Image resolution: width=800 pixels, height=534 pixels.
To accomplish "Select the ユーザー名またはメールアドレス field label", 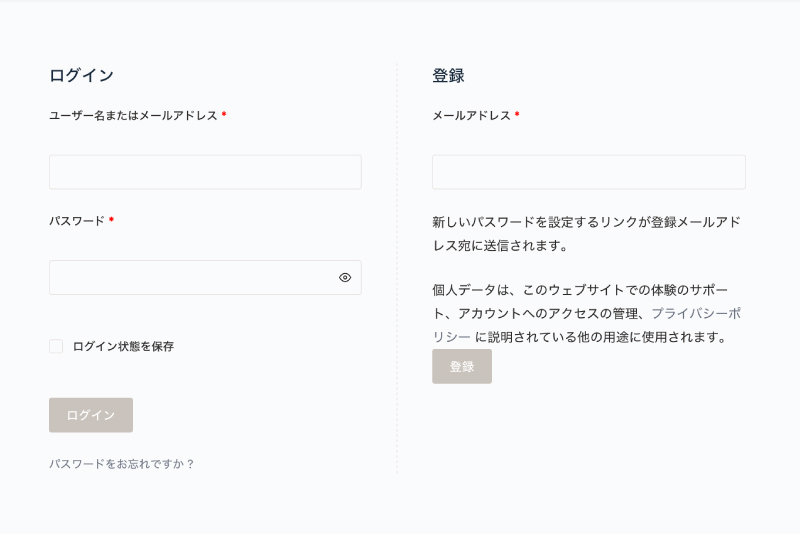I will point(133,116).
